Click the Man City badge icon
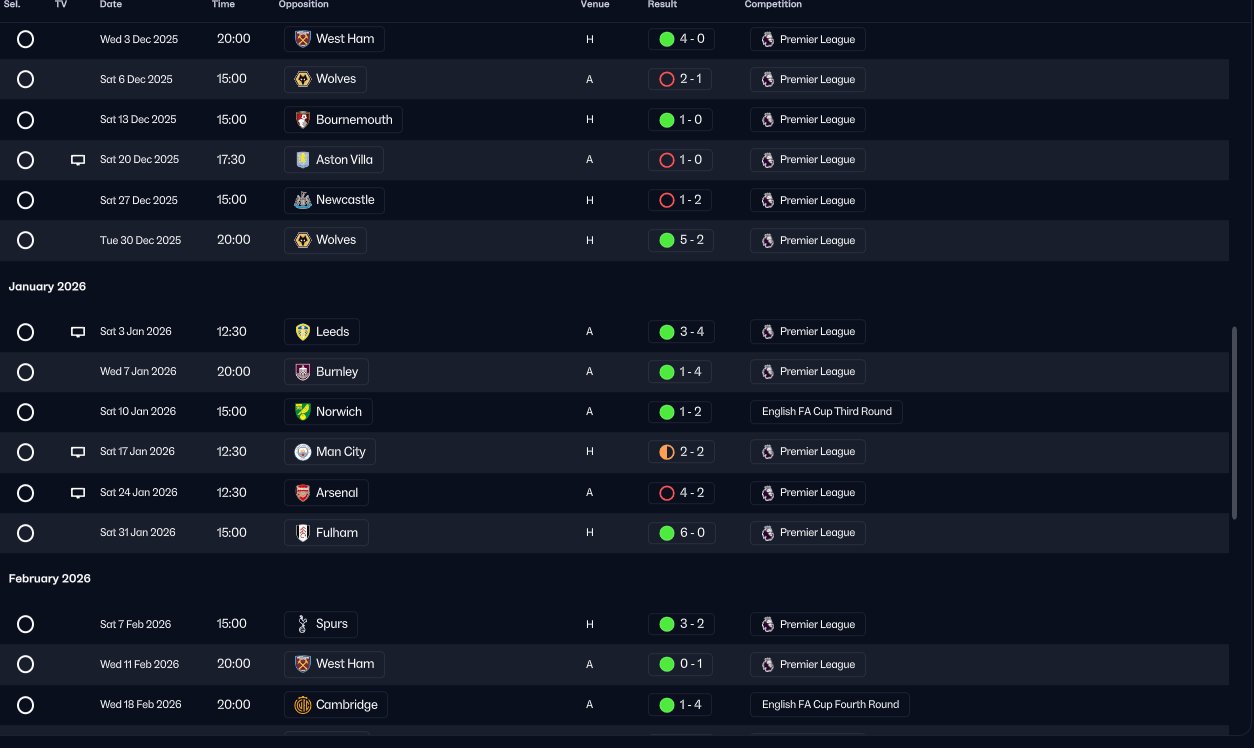The image size is (1254, 748). tap(302, 452)
